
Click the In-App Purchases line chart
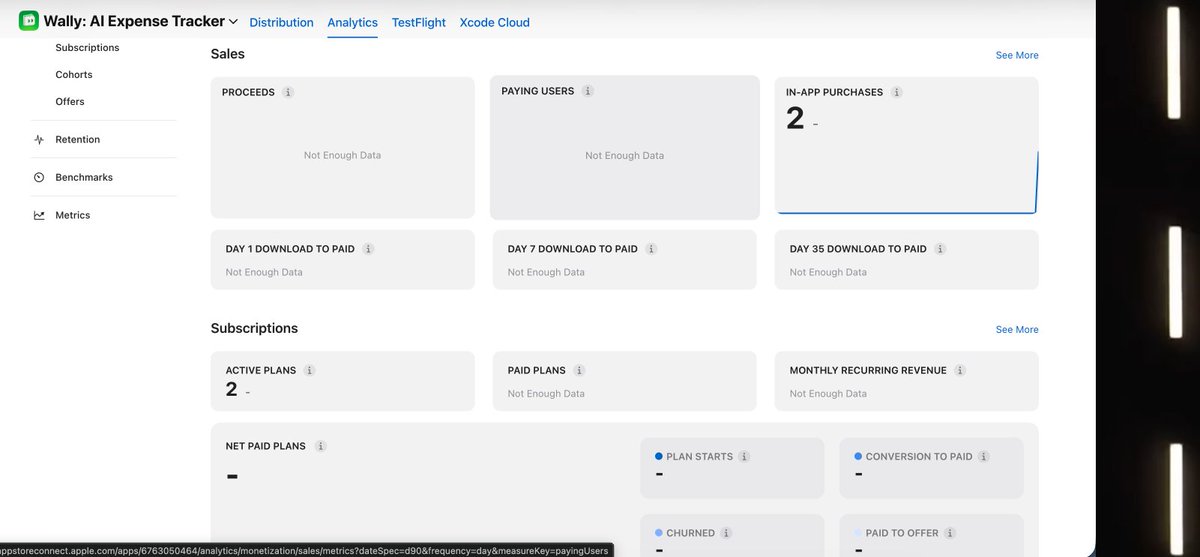click(907, 182)
